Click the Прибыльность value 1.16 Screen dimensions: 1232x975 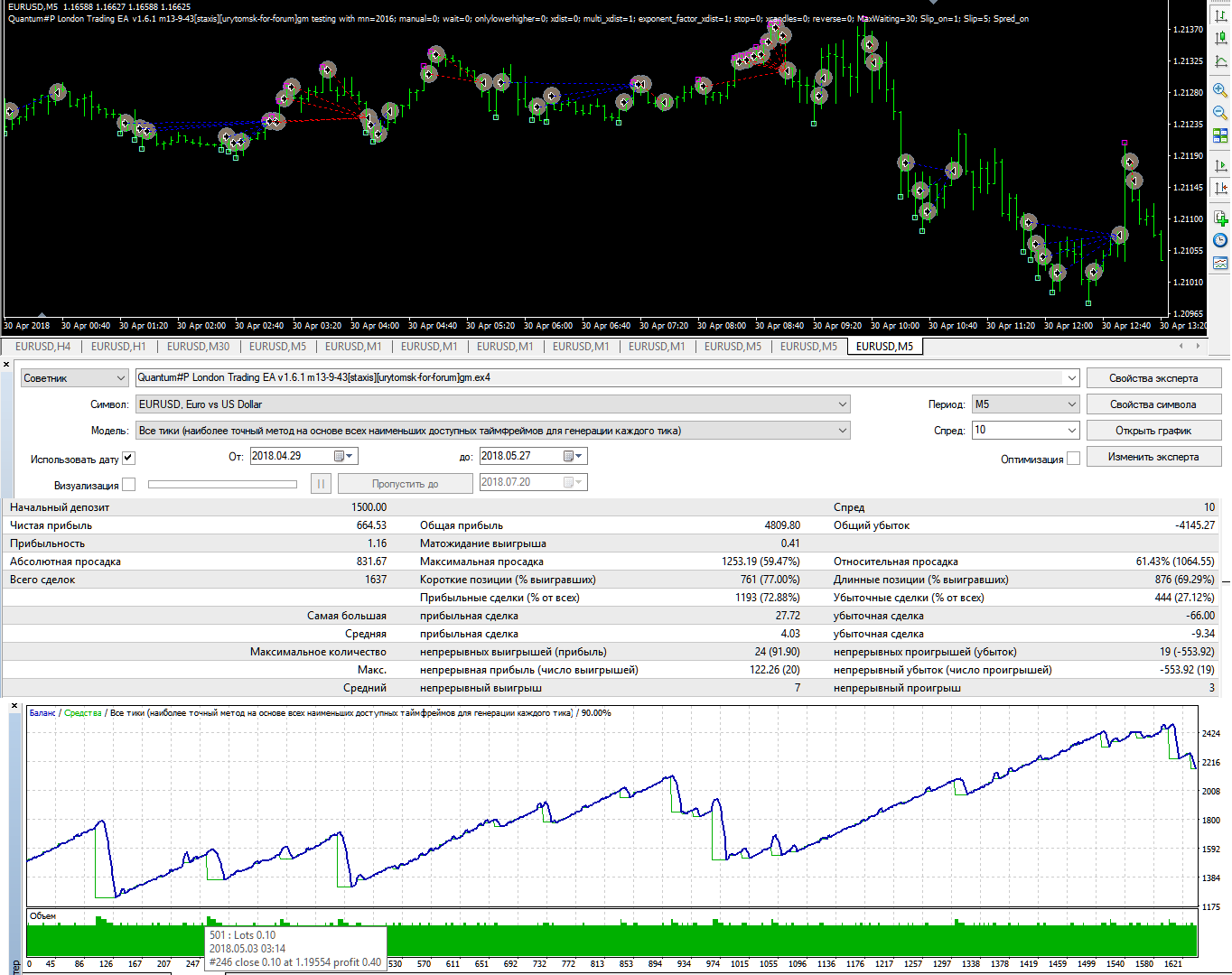click(378, 543)
